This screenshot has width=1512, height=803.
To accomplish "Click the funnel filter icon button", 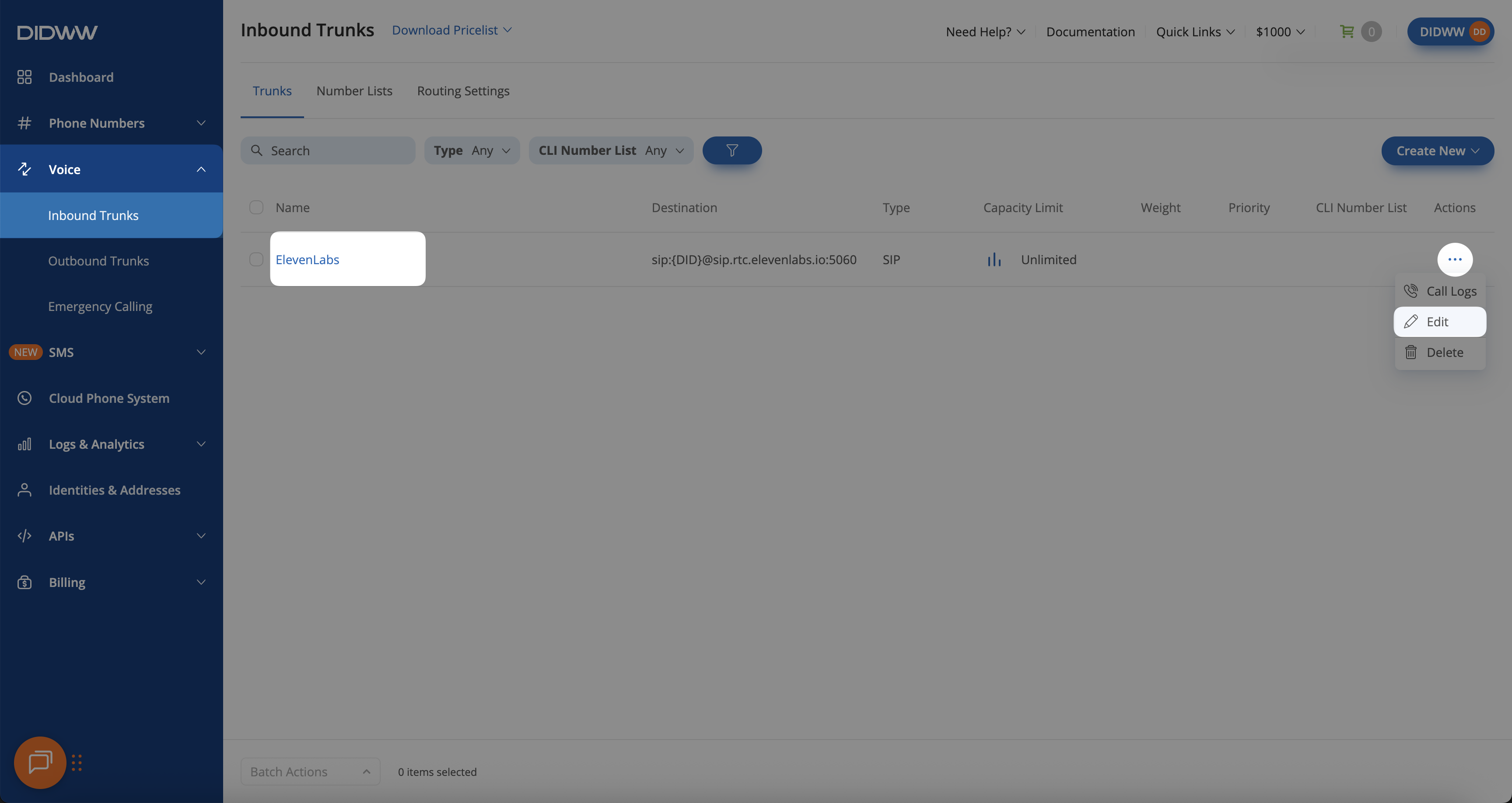I will pyautogui.click(x=731, y=151).
